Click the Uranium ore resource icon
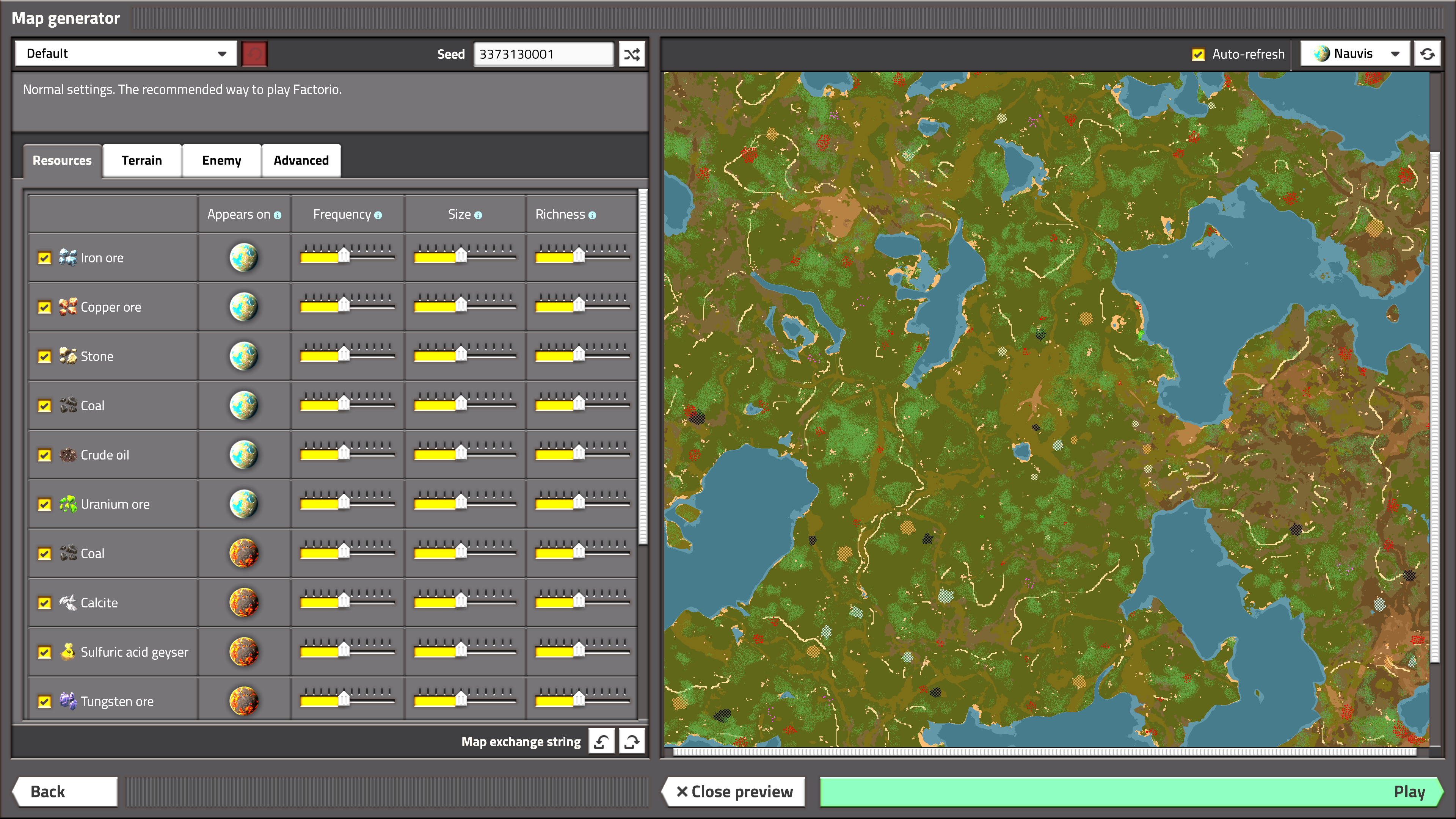The height and width of the screenshot is (819, 1456). click(68, 504)
